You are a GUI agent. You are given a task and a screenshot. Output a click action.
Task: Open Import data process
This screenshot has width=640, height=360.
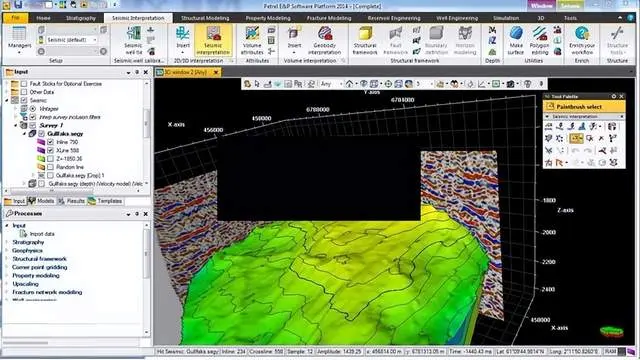coord(42,234)
